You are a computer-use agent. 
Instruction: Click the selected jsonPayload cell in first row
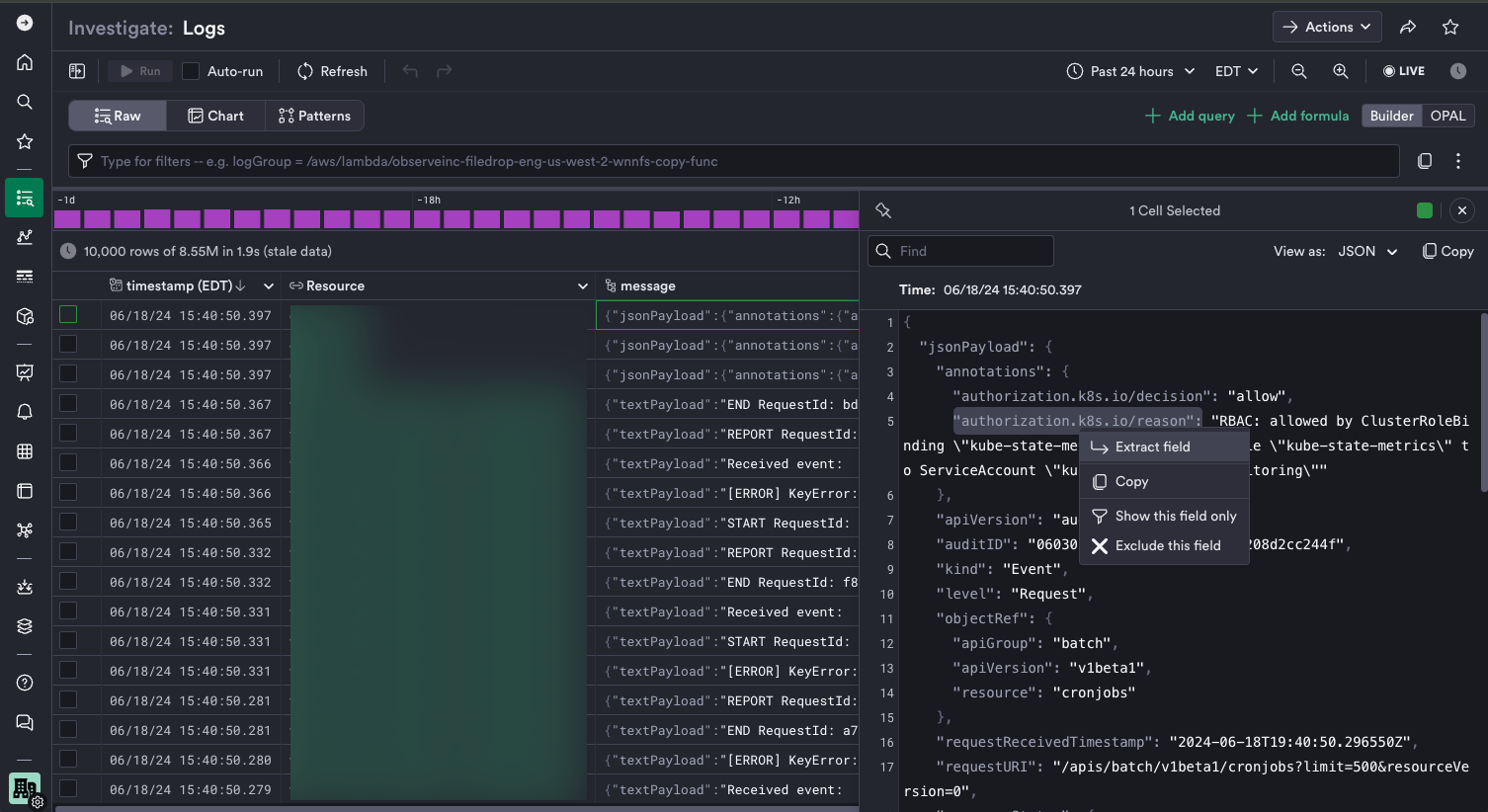pyautogui.click(x=727, y=315)
